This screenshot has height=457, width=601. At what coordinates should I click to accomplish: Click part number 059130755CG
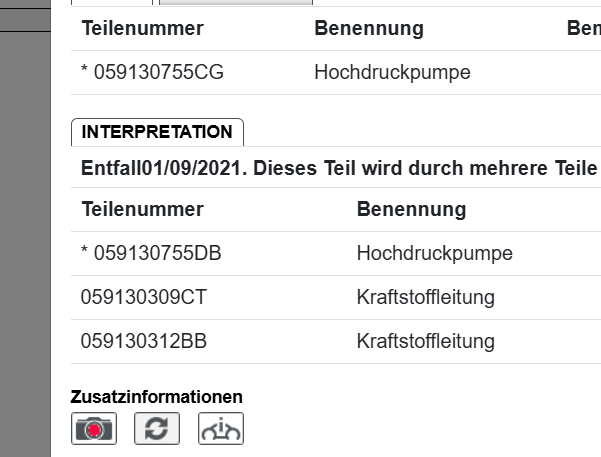point(151,73)
